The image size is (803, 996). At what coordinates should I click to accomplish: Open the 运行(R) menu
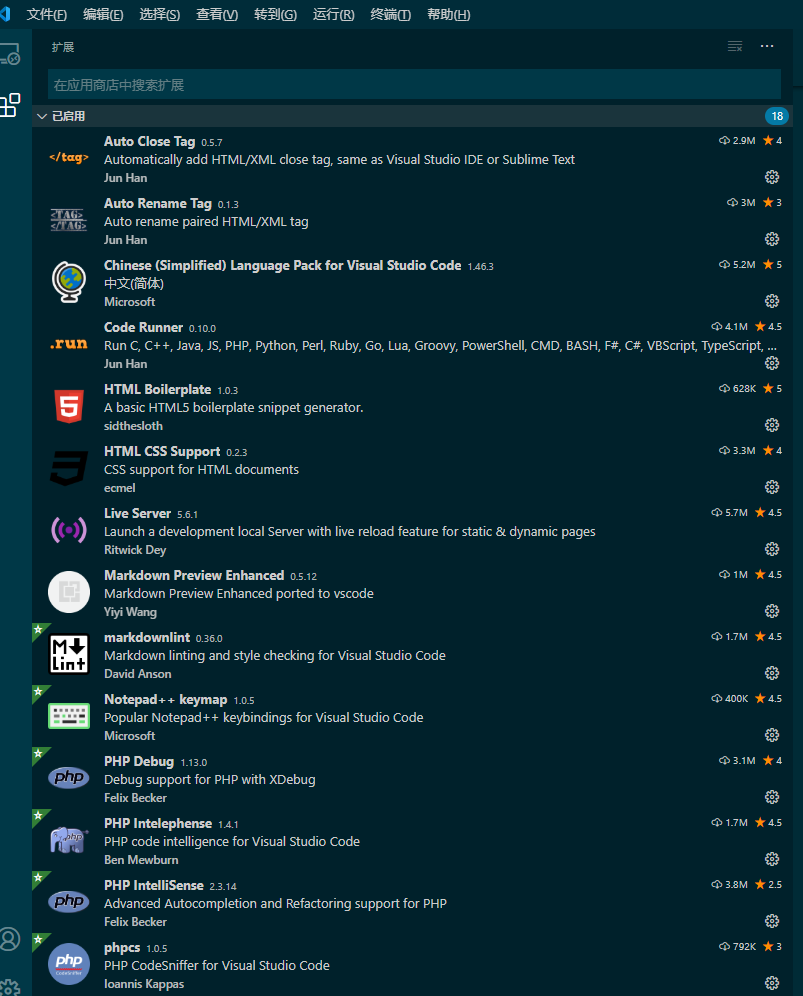334,15
